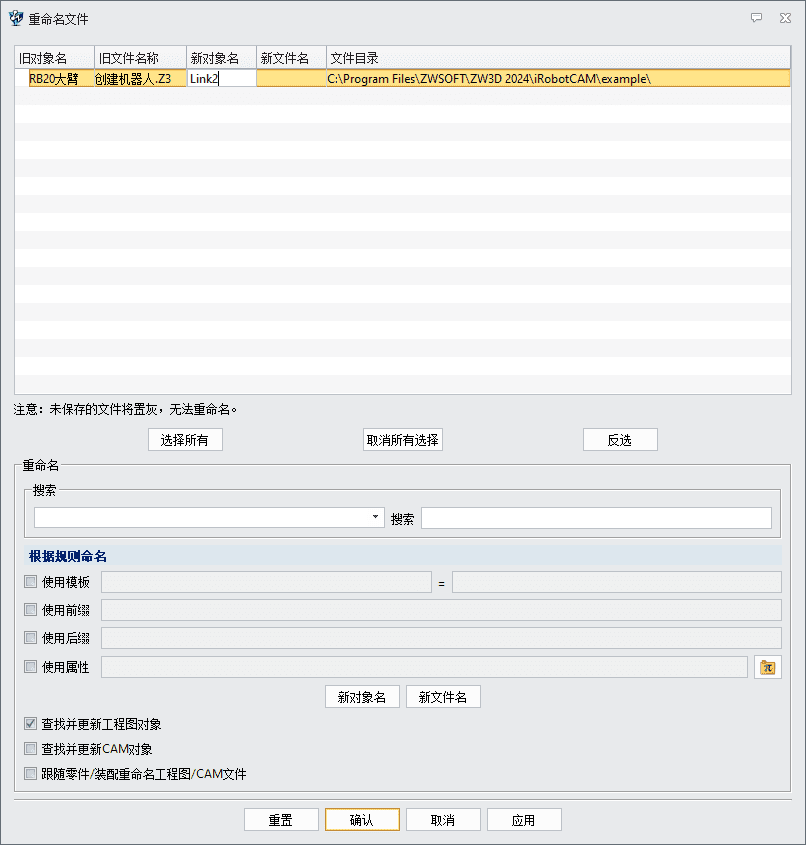Screen dimensions: 806x845
Task: Click the ZW3D app icon in title bar
Action: point(16,18)
